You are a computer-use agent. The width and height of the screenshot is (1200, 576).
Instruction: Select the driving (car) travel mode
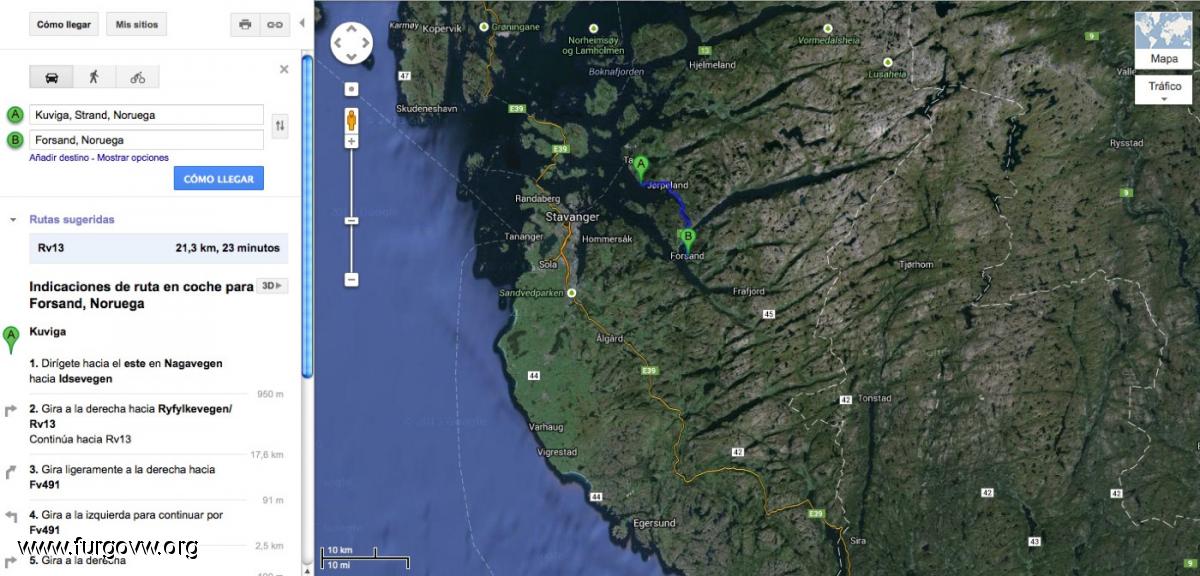51,77
